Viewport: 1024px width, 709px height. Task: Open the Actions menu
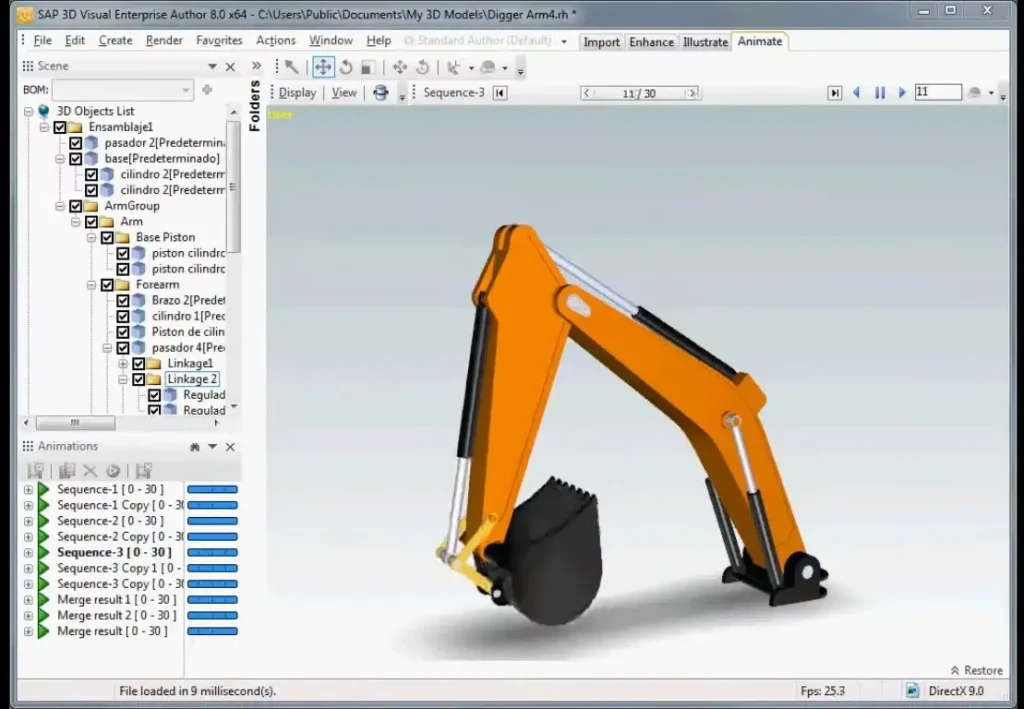[276, 40]
